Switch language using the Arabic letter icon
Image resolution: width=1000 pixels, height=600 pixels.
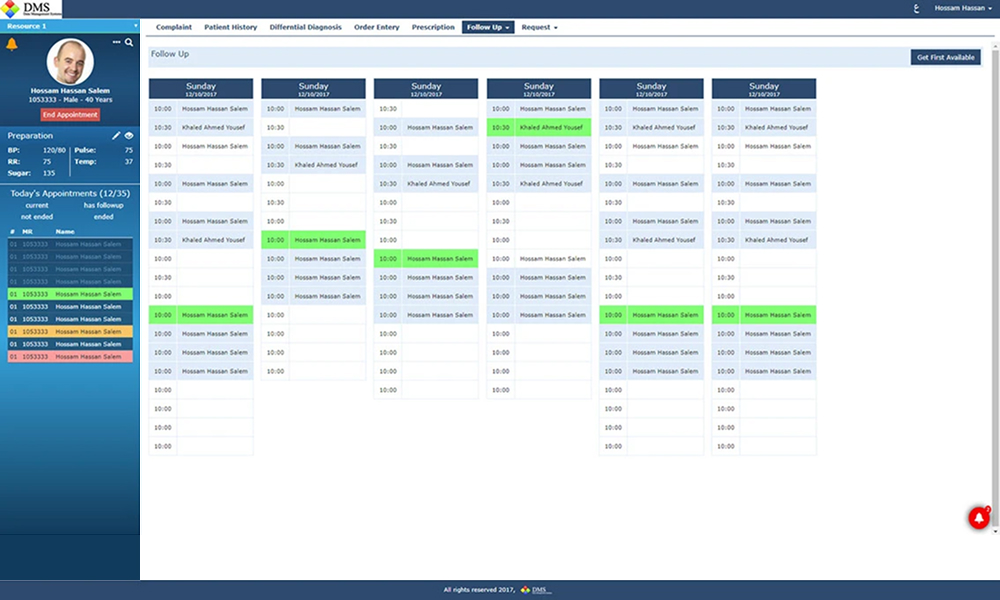point(916,8)
